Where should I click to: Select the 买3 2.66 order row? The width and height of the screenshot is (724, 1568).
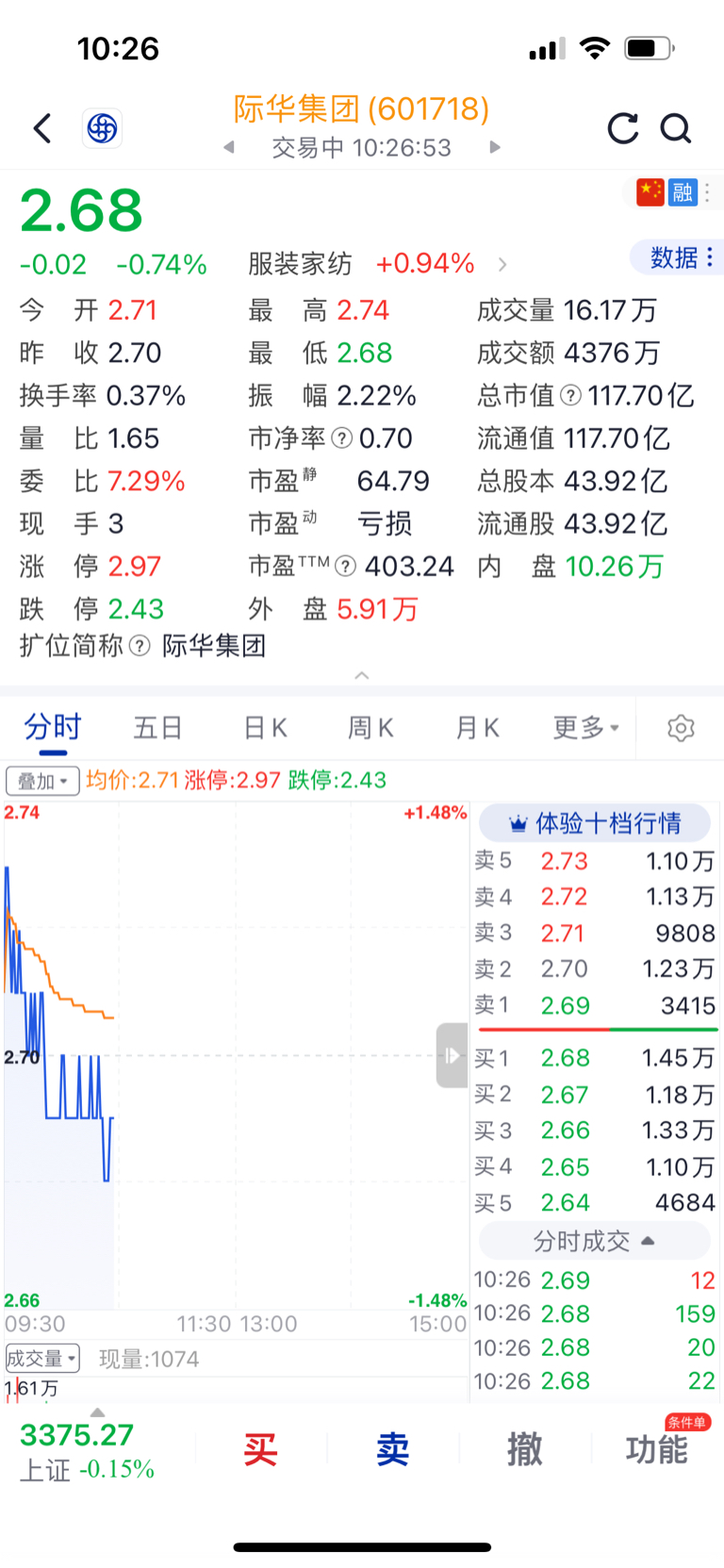click(595, 1131)
